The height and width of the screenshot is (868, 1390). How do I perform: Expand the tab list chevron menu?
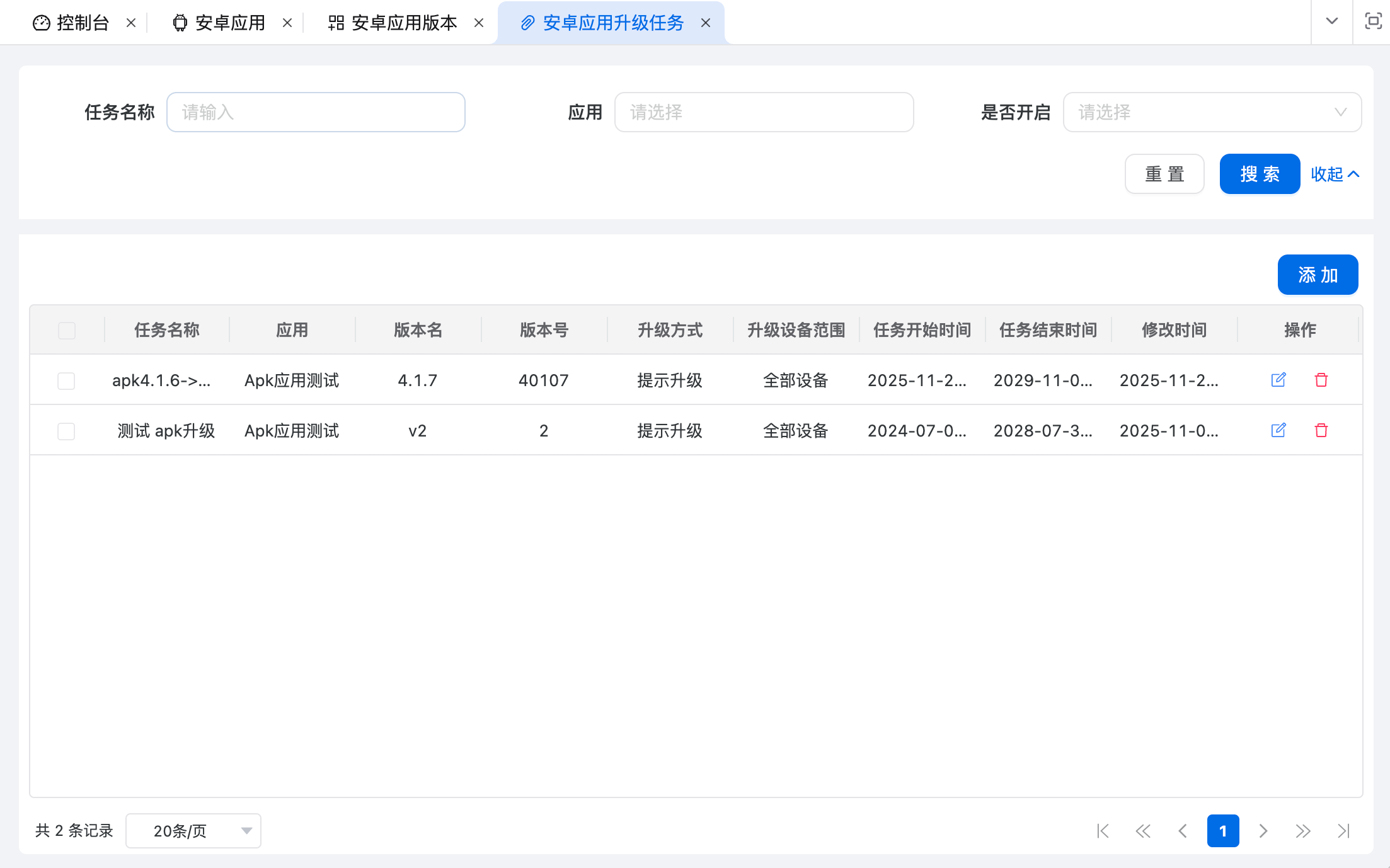(1332, 21)
